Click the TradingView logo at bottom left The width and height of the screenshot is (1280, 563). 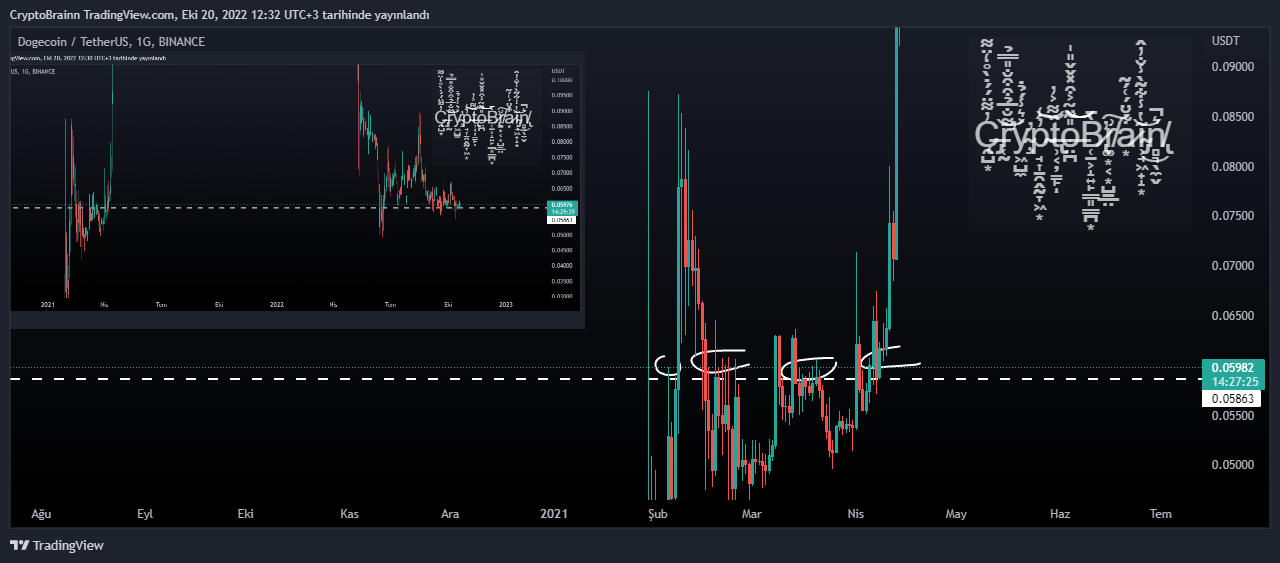point(57,545)
